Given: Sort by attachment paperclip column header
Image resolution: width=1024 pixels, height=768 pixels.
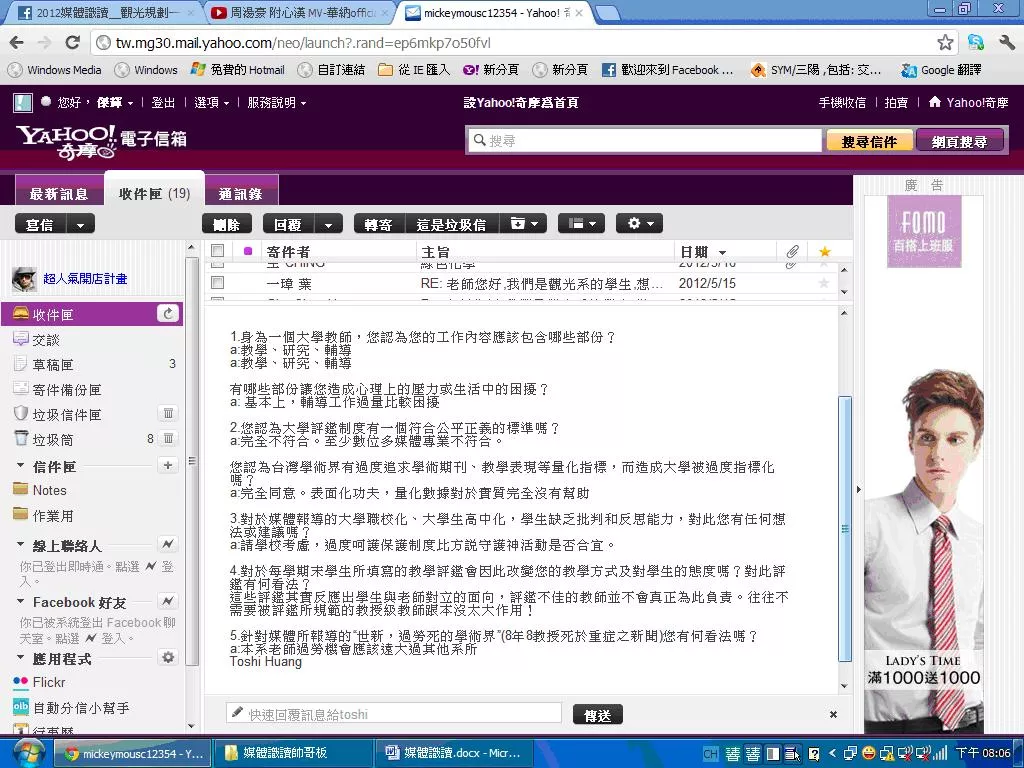Looking at the screenshot, I should 792,251.
